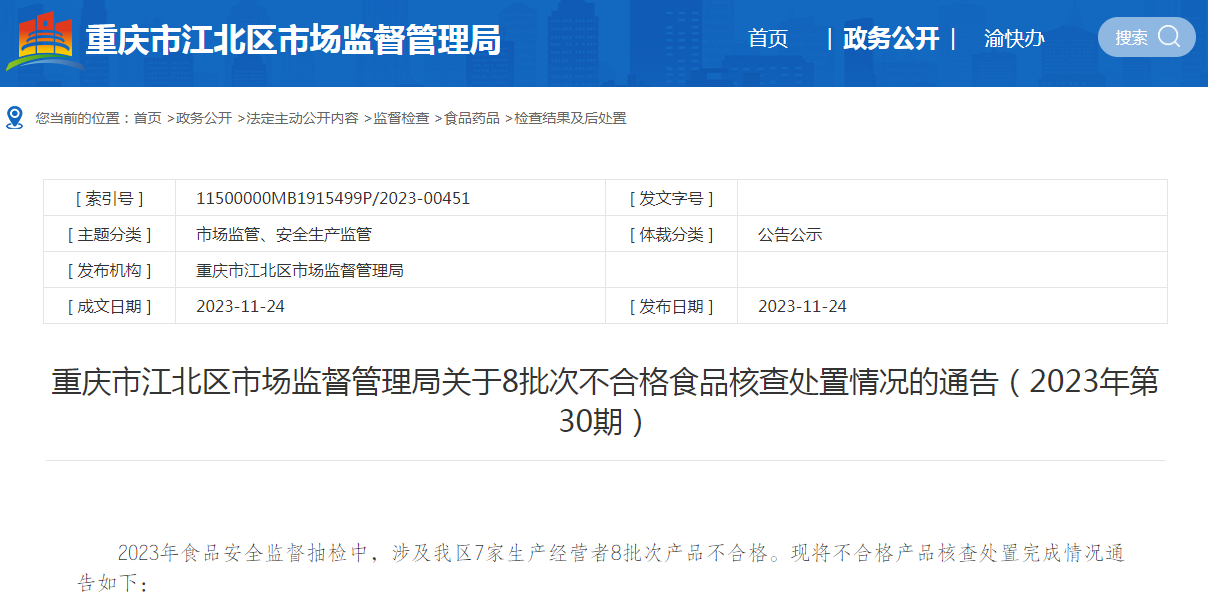Click the [ 发布机构 ] label cell
Viewport: 1208px width, 602px height.
[109, 270]
